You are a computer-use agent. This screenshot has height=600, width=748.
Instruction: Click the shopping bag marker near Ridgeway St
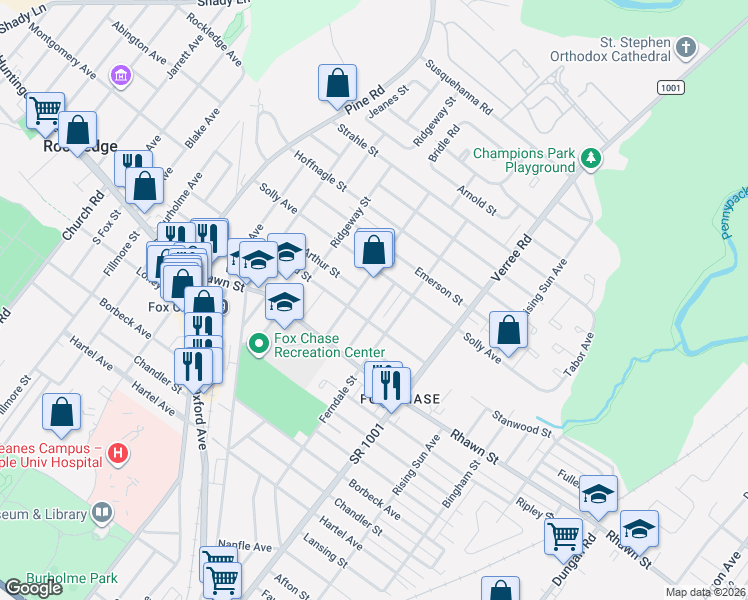[x=373, y=251]
